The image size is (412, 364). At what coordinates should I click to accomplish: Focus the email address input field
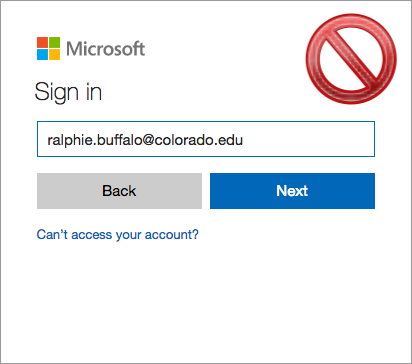[206, 139]
